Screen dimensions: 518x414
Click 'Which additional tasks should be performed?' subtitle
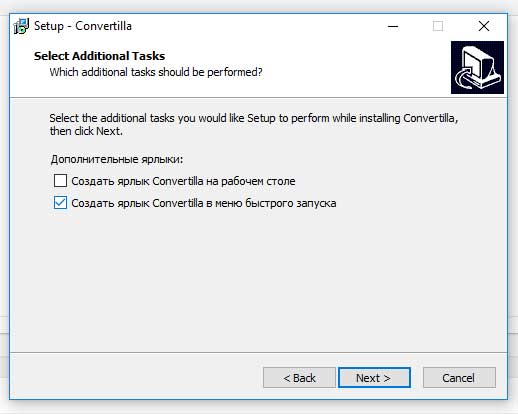point(156,72)
